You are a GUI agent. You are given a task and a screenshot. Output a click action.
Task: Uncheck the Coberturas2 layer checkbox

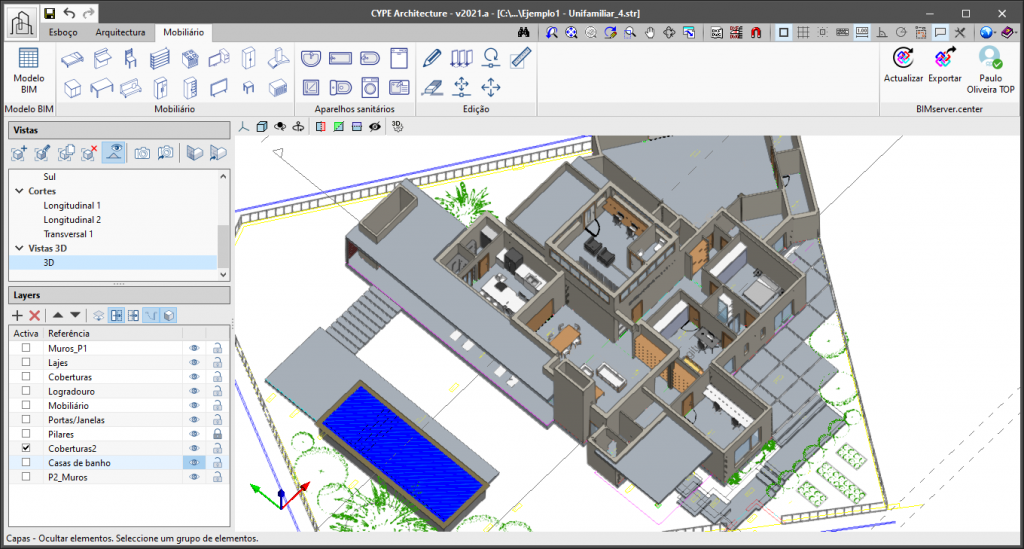coord(26,449)
